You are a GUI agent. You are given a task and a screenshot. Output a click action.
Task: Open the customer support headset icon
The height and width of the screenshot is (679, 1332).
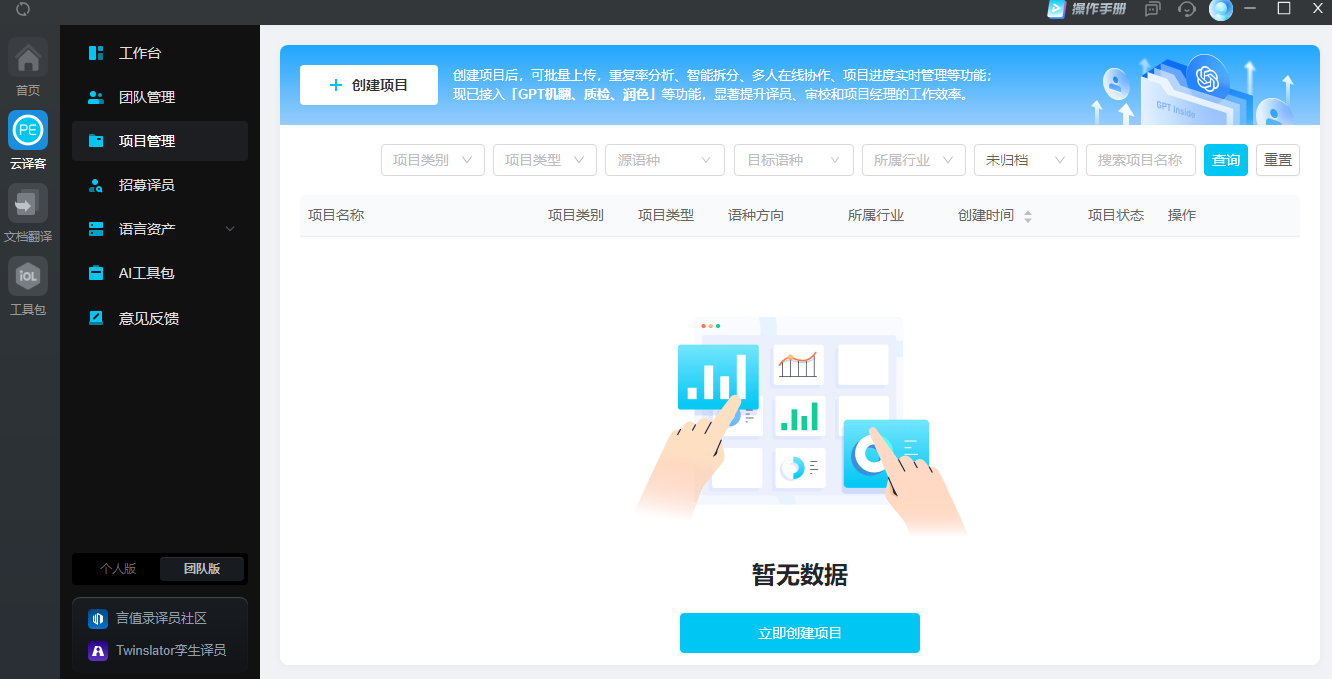pos(1186,9)
